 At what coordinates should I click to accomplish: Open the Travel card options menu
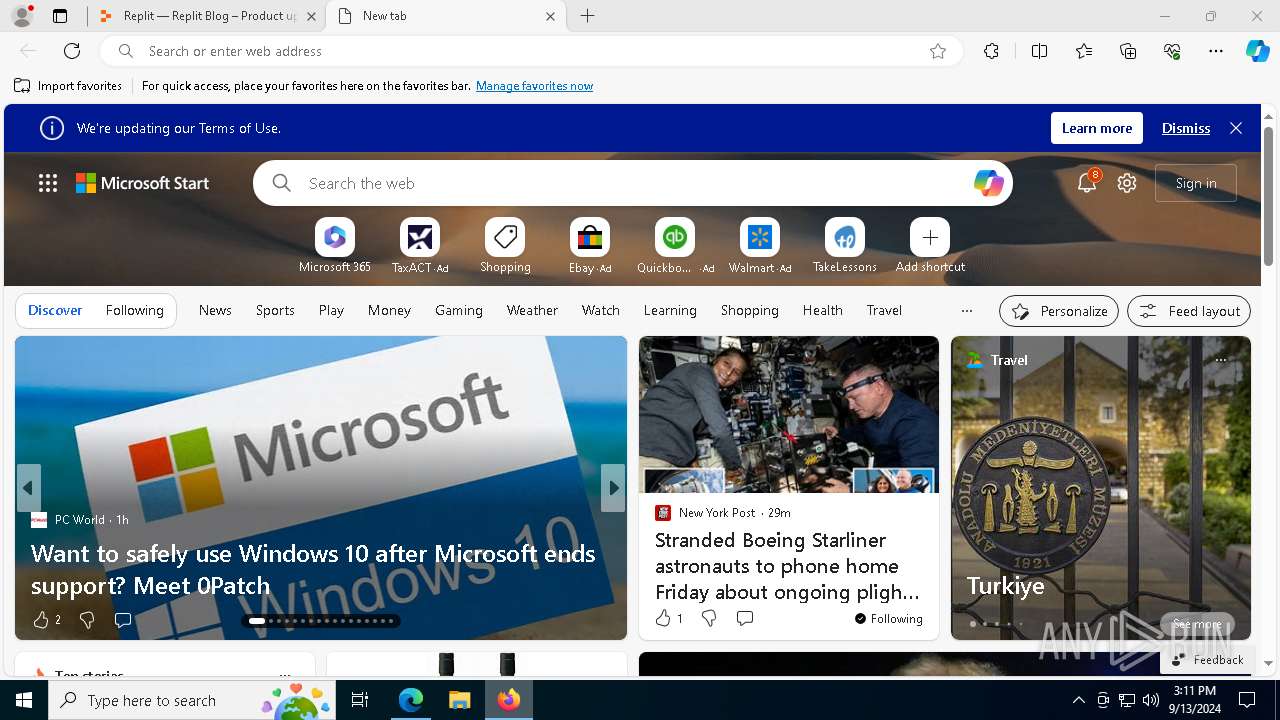(x=1221, y=360)
